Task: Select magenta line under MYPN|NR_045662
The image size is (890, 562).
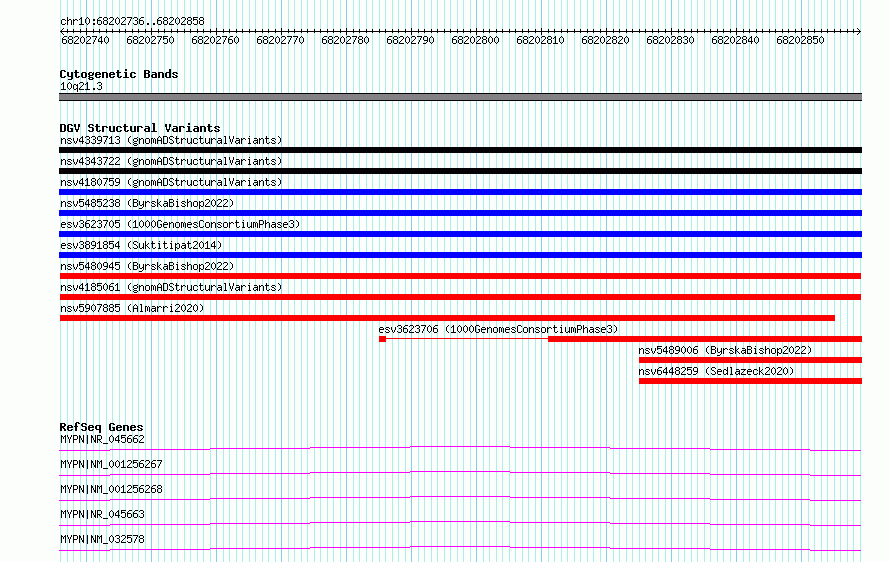Action: 460,448
